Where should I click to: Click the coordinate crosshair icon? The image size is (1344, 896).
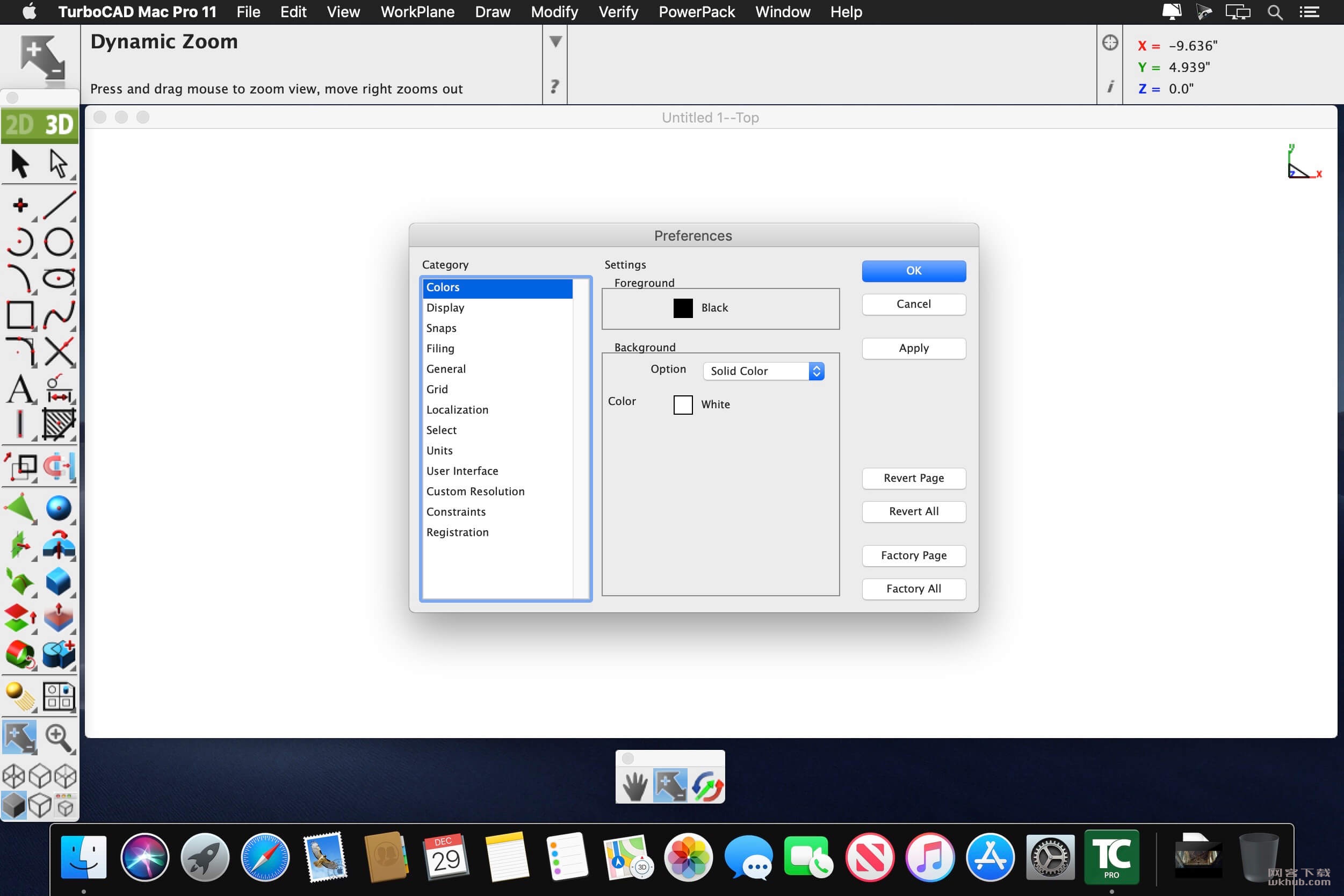coord(1110,43)
